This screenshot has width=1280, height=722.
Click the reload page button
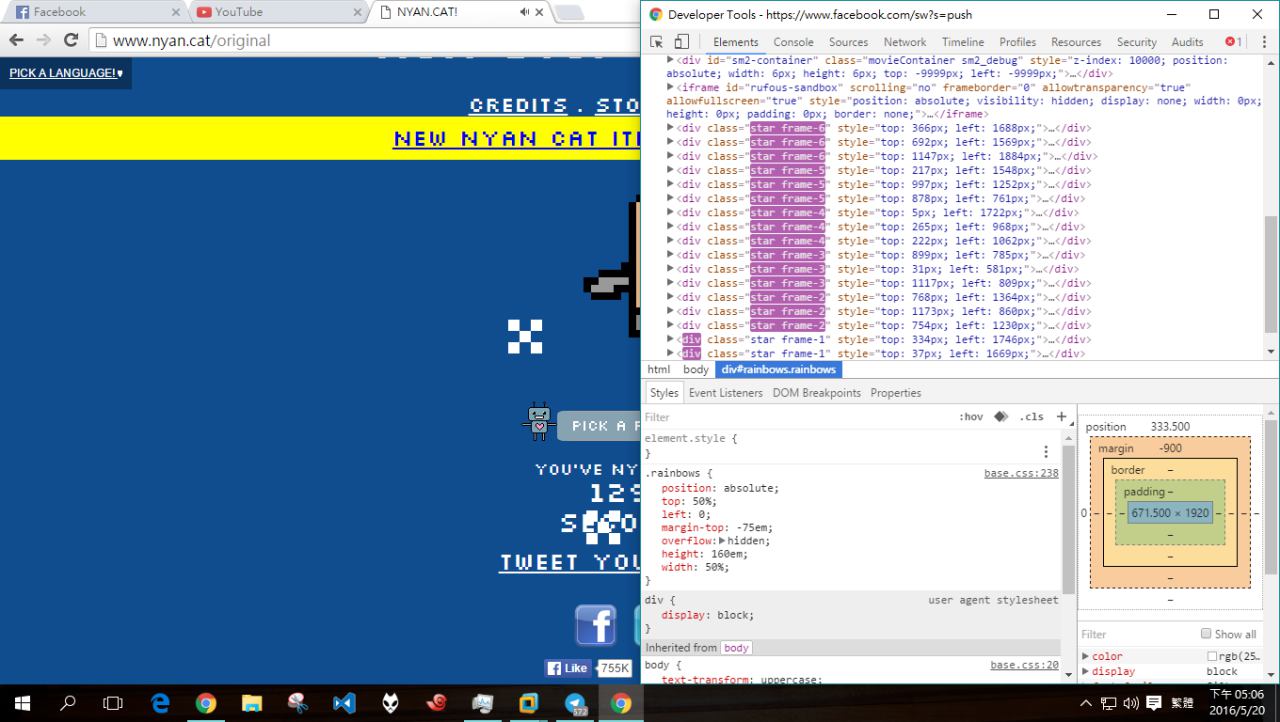coord(70,41)
